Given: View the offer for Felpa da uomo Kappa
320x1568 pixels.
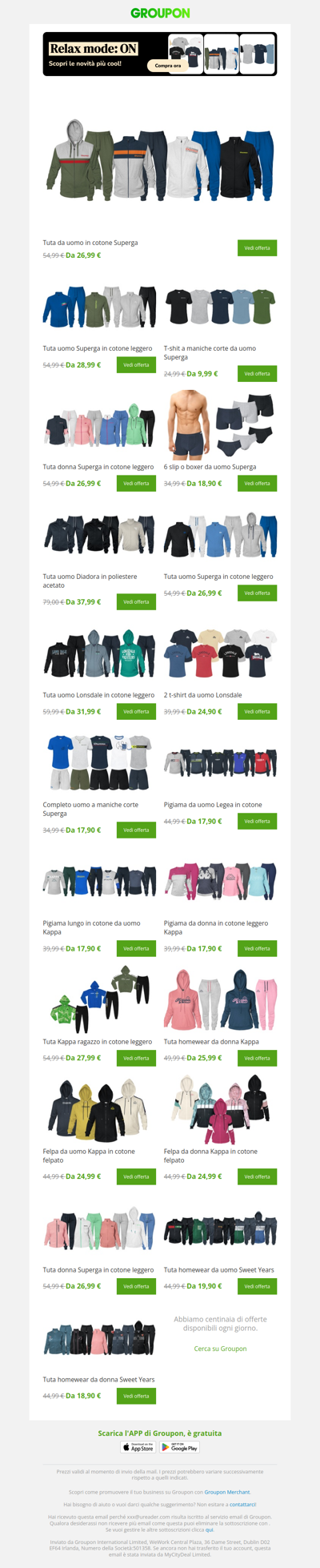Looking at the screenshot, I should click(136, 1177).
